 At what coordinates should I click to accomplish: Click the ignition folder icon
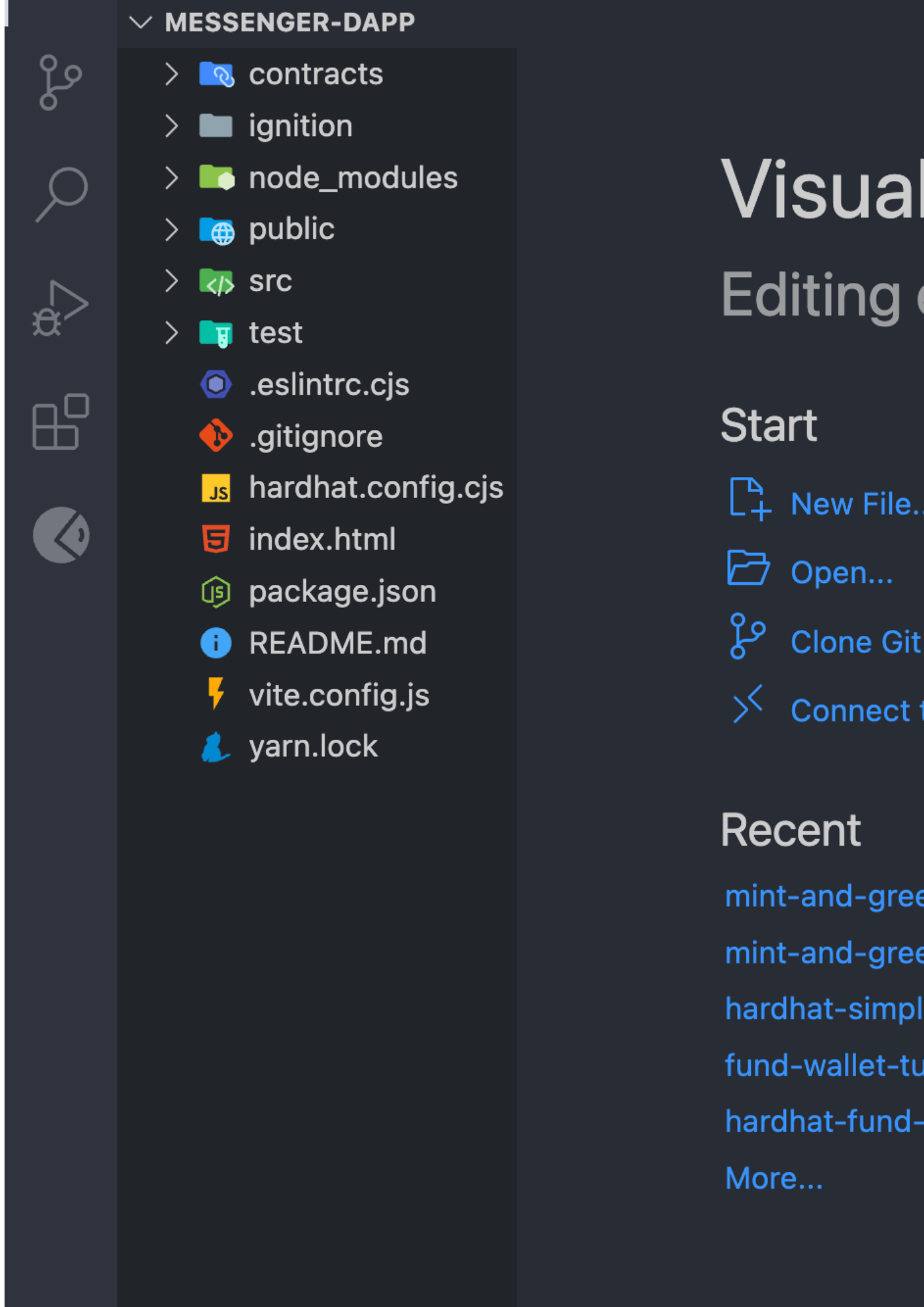point(216,126)
